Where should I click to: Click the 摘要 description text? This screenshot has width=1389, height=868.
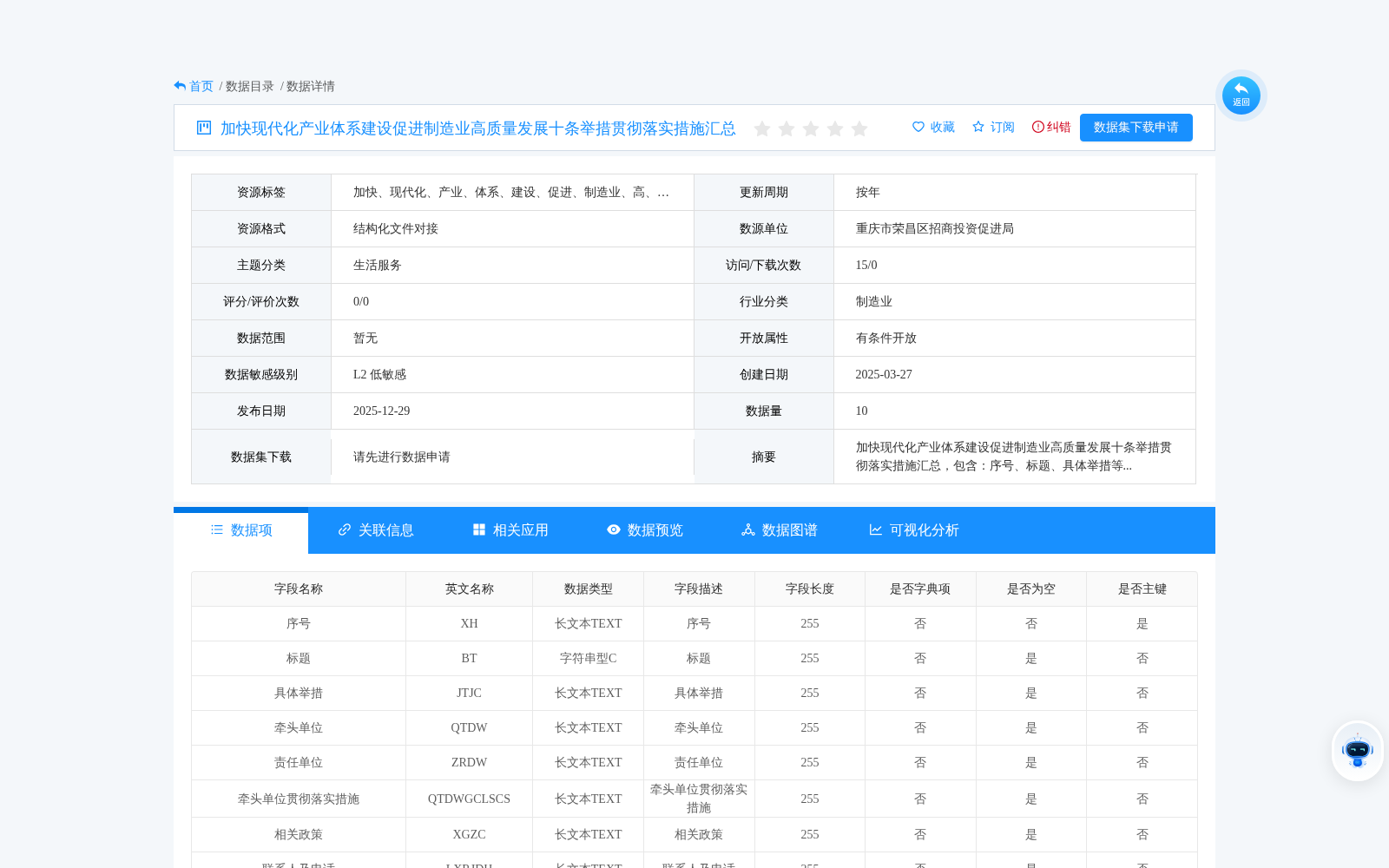(1014, 457)
